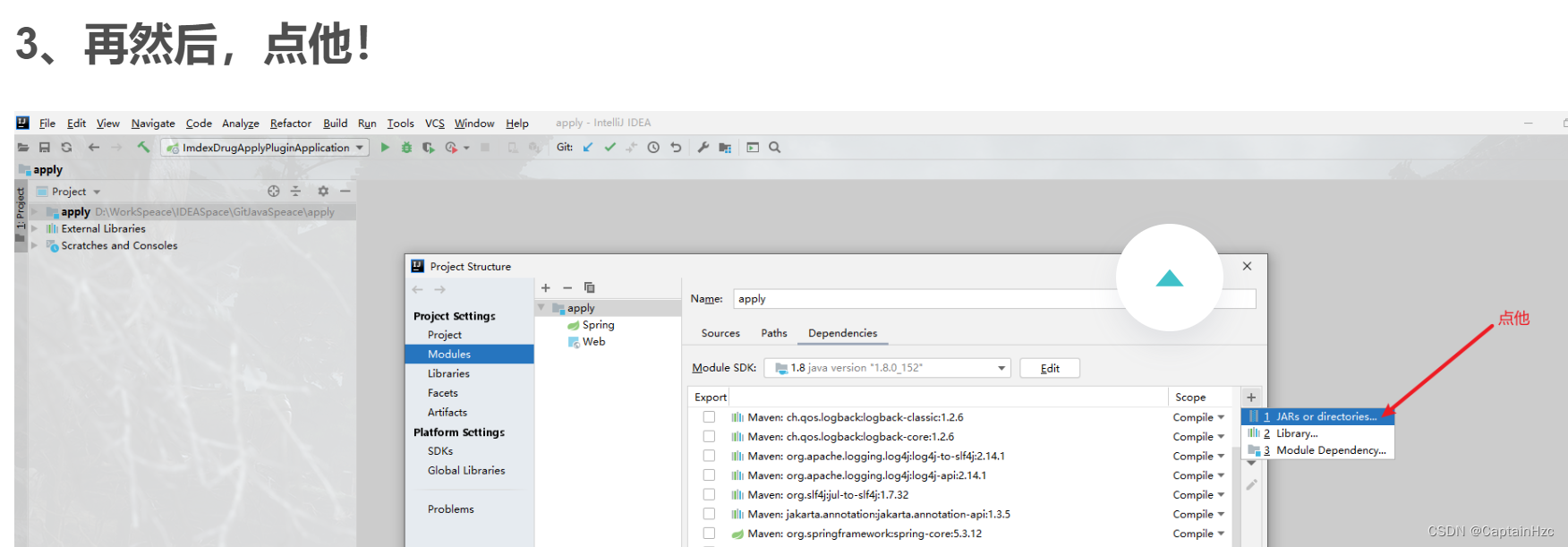The height and width of the screenshot is (547, 1568).
Task: Check Export for spring-core:5.3.12
Action: click(709, 534)
